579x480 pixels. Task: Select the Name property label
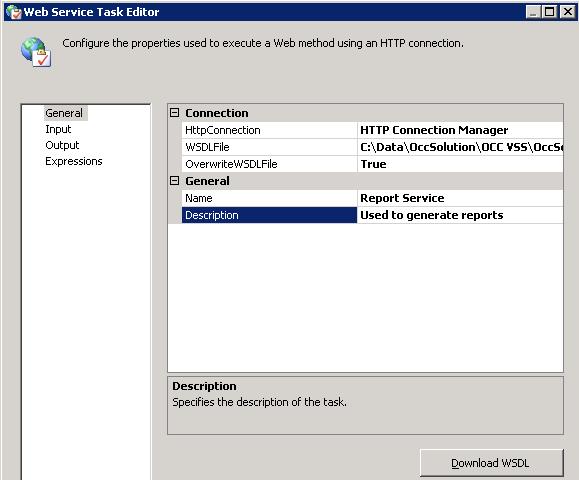269,198
